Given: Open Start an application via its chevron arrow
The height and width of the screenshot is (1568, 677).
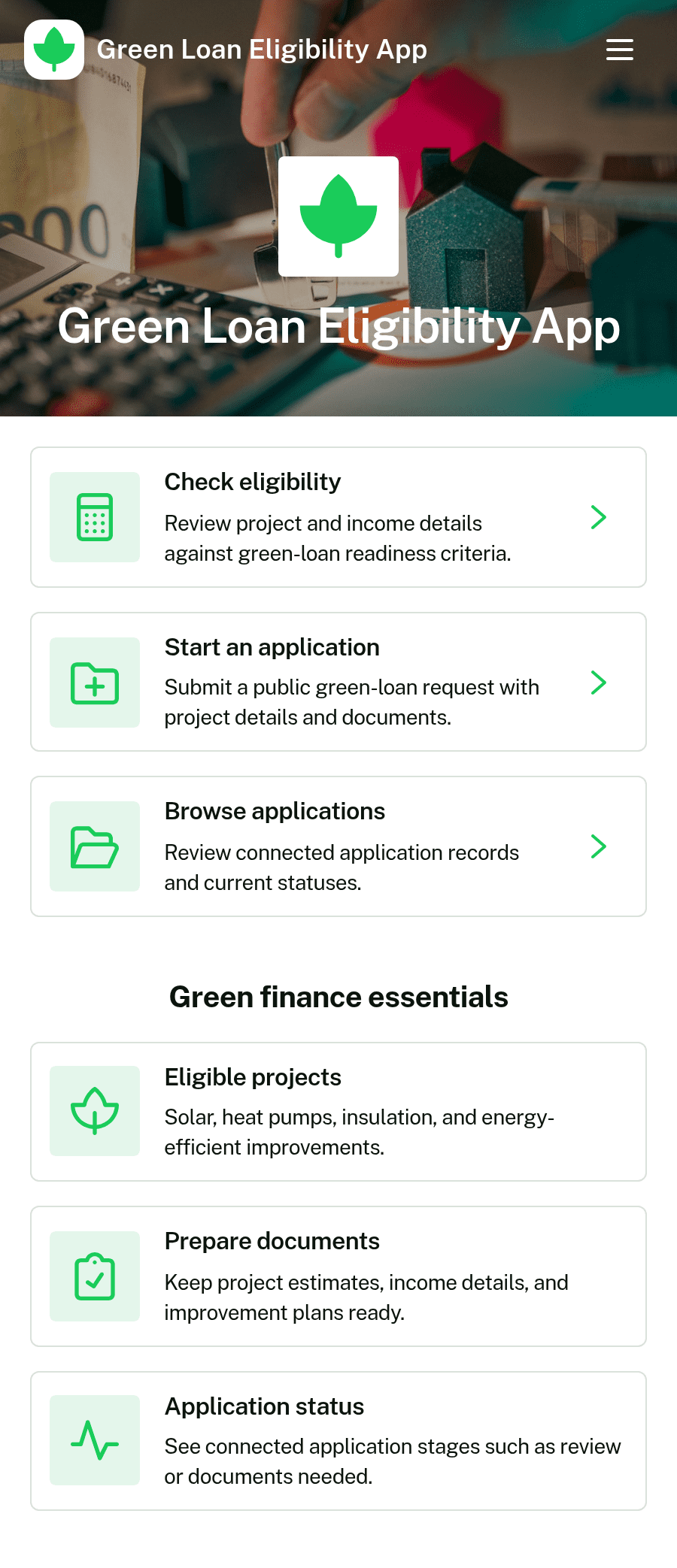Looking at the screenshot, I should pos(599,683).
